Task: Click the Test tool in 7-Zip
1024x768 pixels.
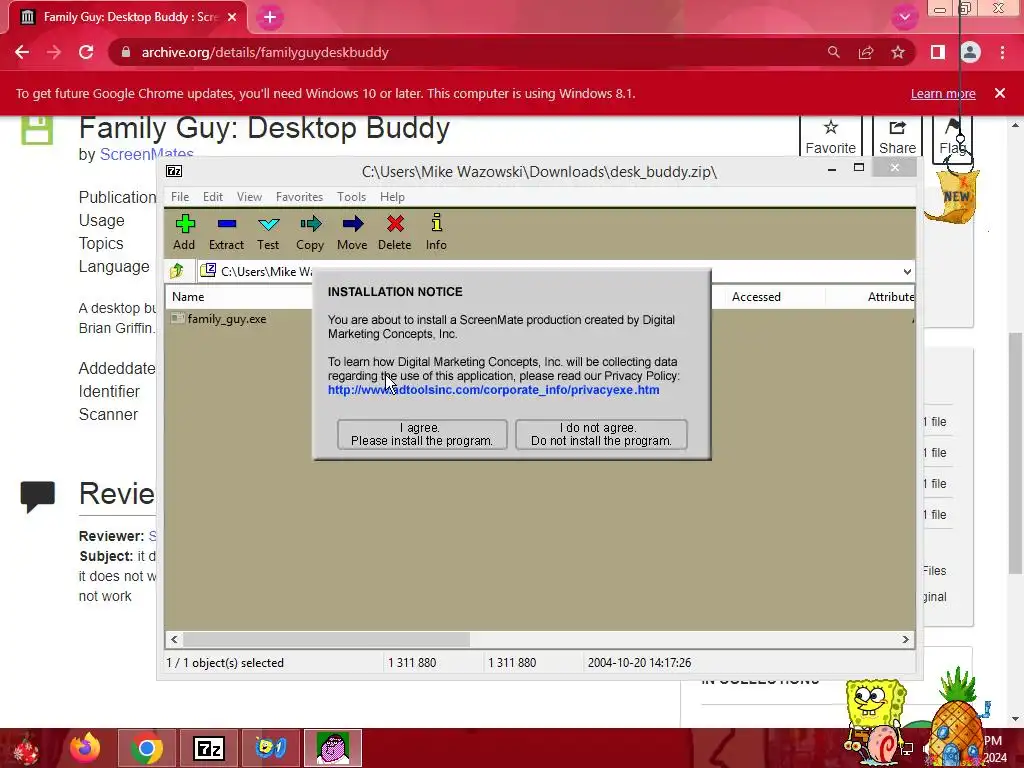Action: coord(268,232)
